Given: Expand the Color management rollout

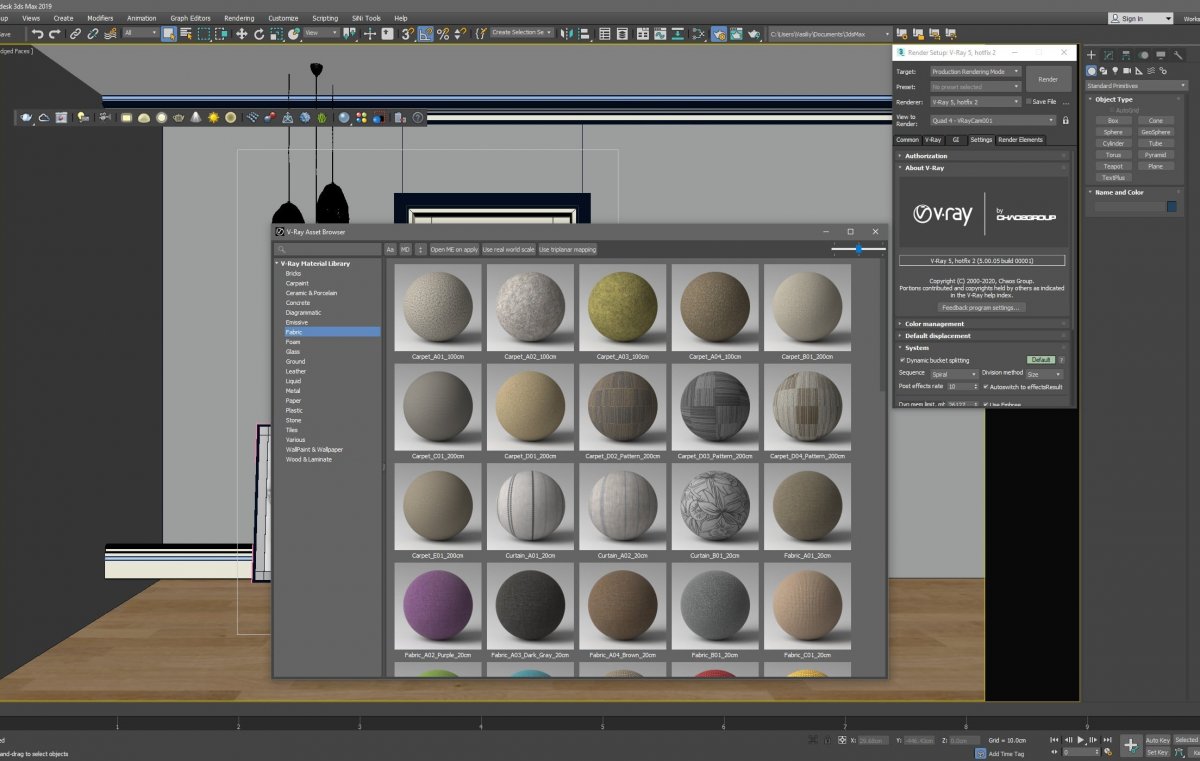Looking at the screenshot, I should tap(983, 324).
